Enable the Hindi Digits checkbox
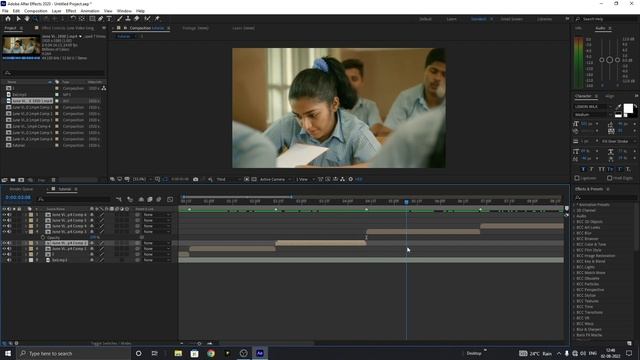 (x=609, y=178)
